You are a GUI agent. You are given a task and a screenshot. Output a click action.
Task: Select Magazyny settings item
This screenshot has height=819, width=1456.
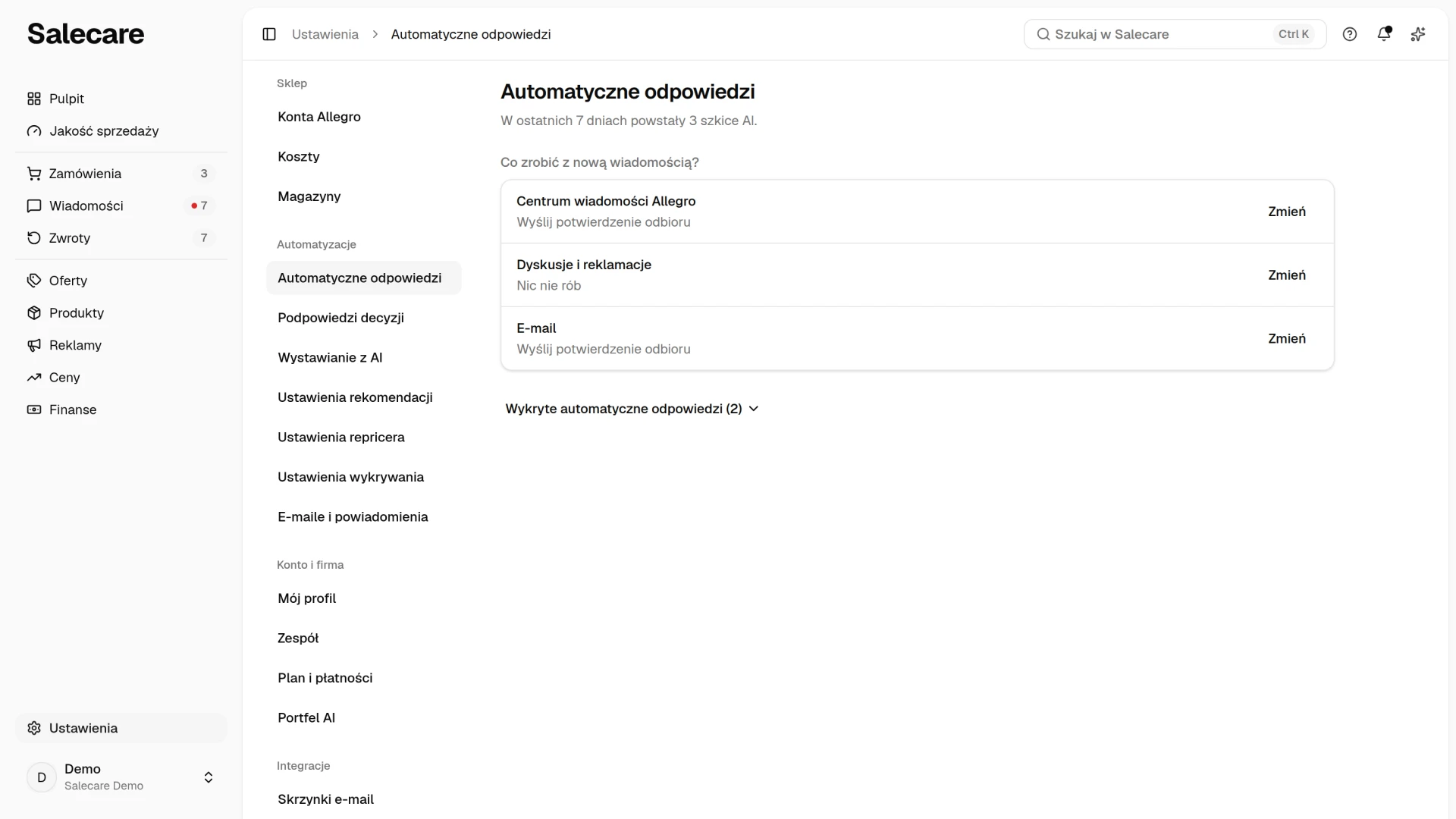(x=364, y=196)
